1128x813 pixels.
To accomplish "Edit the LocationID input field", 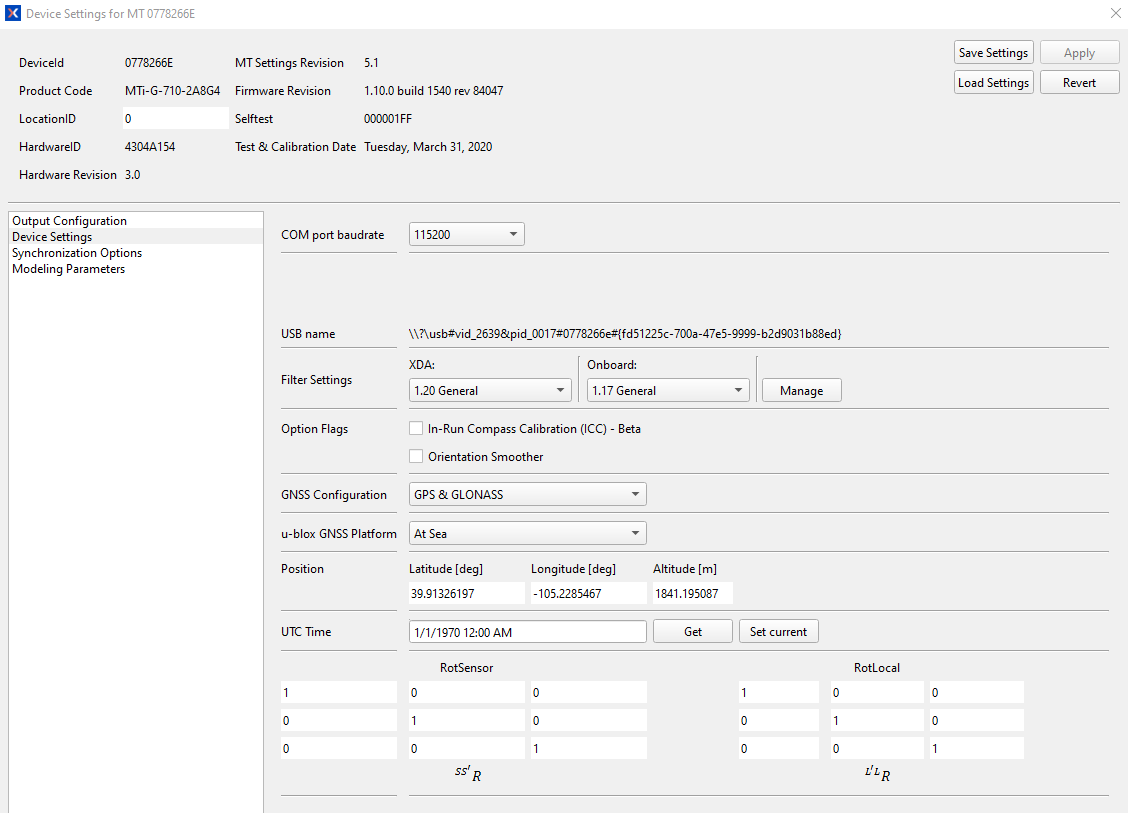I will pyautogui.click(x=176, y=118).
